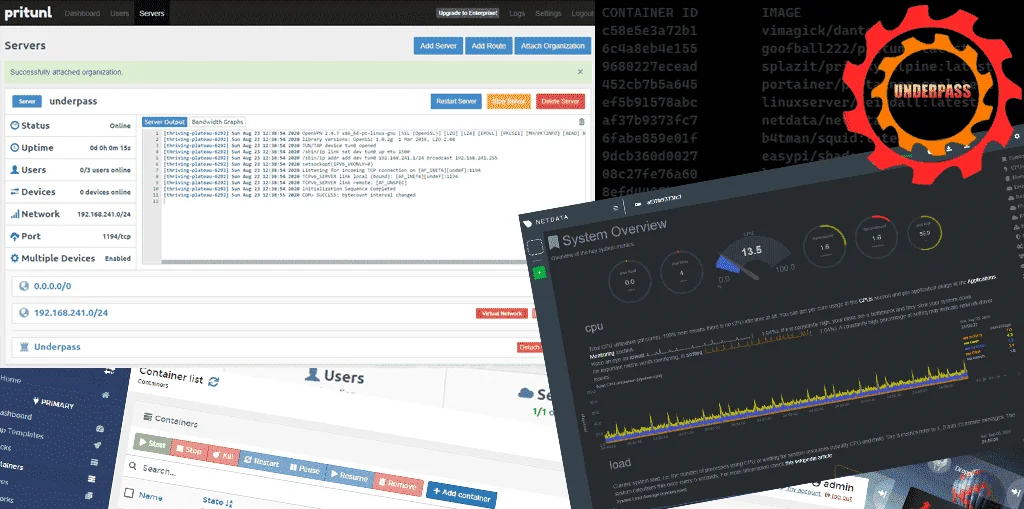Viewport: 1024px width, 509px height.
Task: Click the Resume container button
Action: pos(349,477)
